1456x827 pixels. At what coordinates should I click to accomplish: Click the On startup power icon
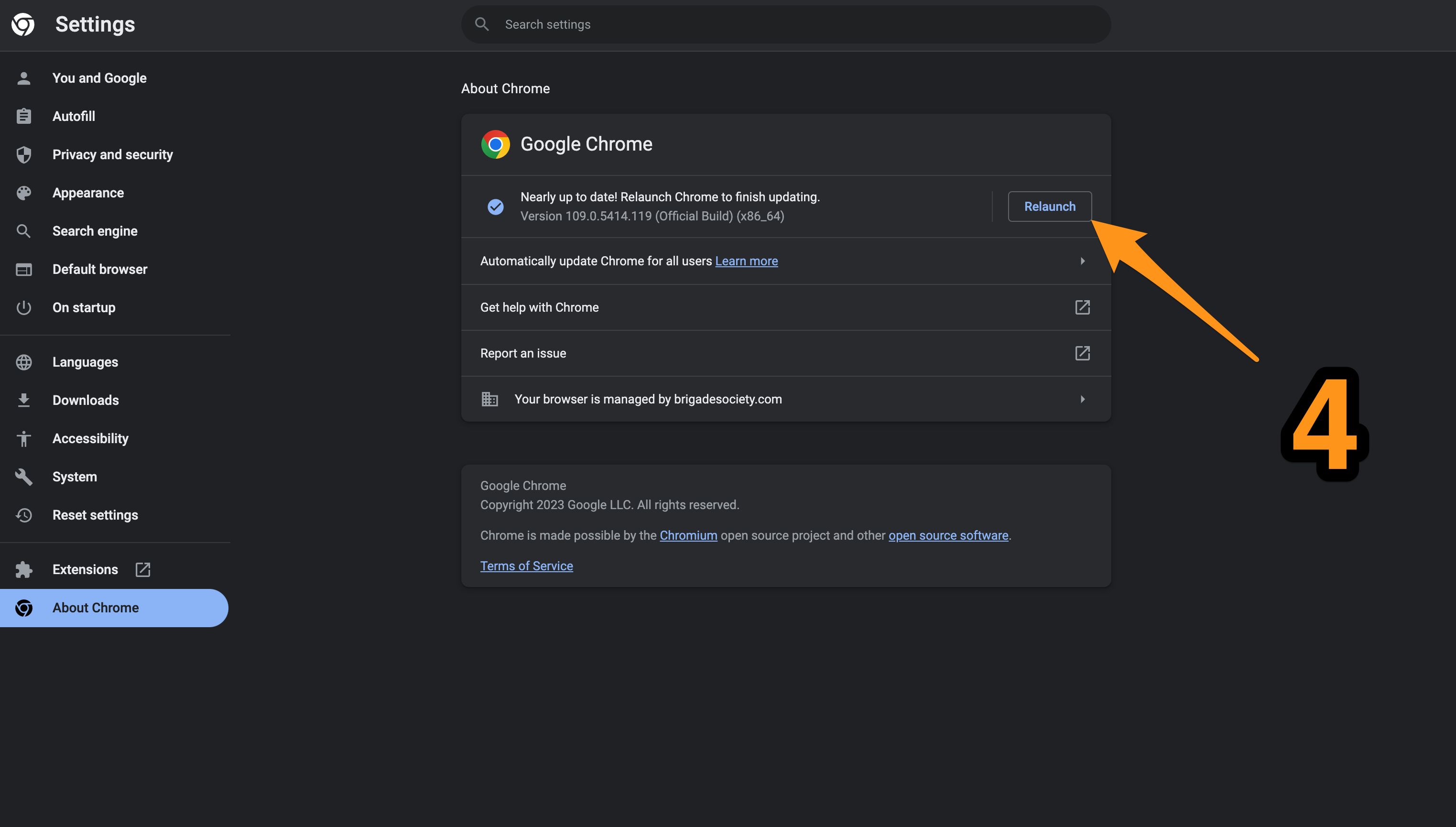coord(23,307)
